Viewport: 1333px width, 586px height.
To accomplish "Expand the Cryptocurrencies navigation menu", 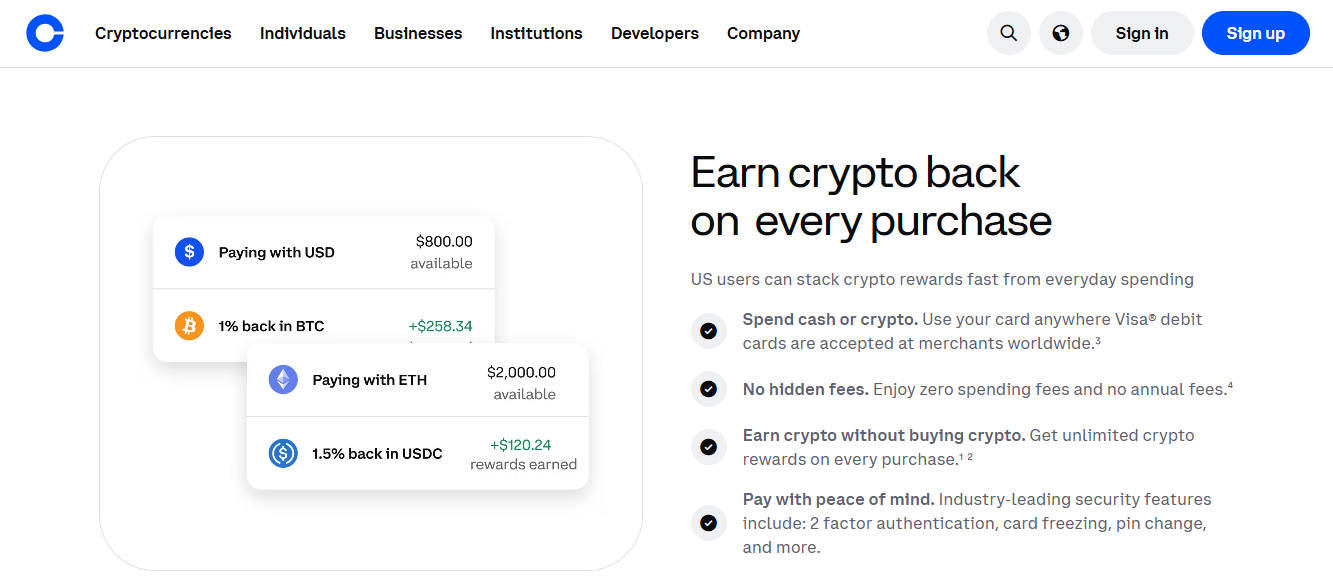I will click(x=163, y=33).
